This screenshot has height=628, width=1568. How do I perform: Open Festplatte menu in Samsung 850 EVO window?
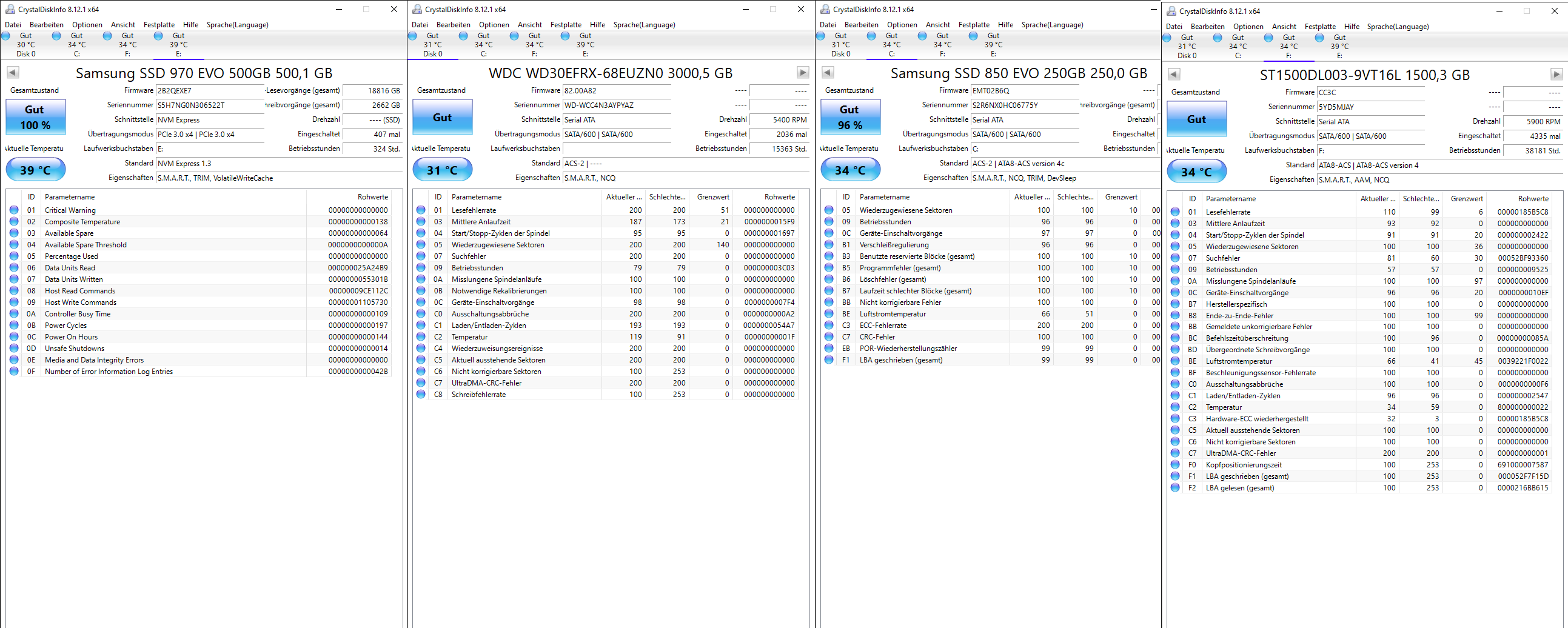click(974, 25)
